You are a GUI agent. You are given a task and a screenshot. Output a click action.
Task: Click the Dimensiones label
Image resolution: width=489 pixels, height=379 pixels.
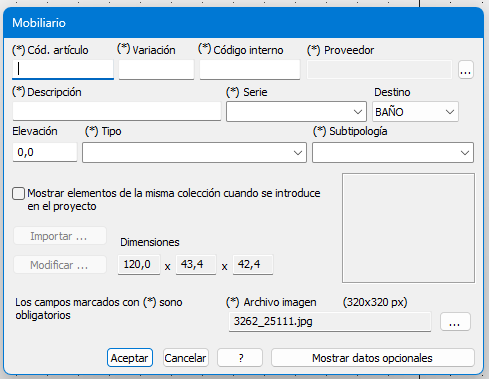[x=150, y=242]
